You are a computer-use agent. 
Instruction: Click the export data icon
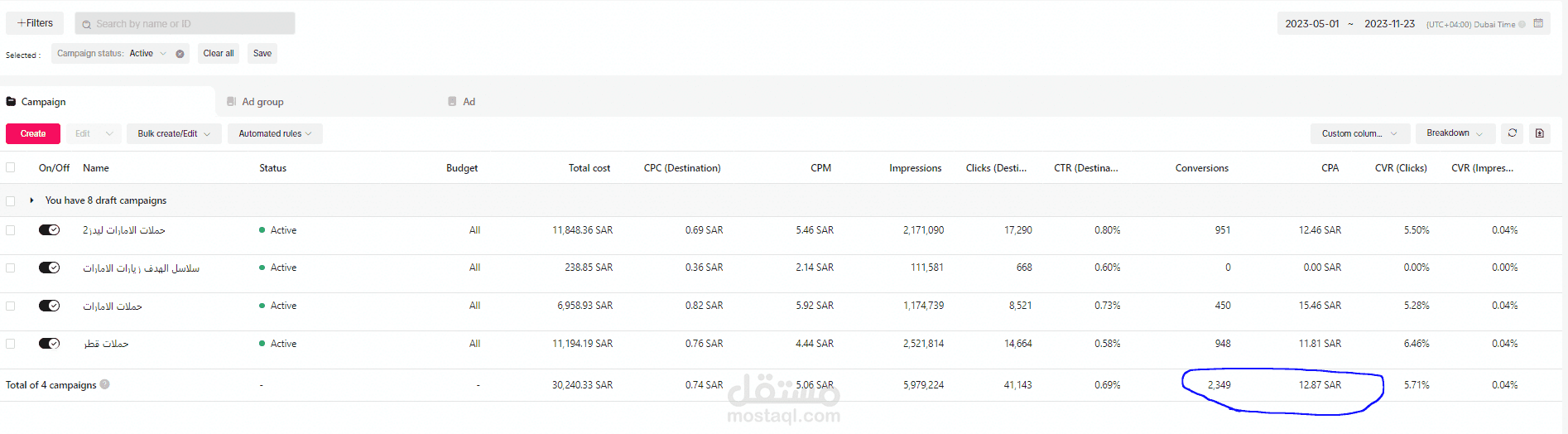click(1540, 133)
